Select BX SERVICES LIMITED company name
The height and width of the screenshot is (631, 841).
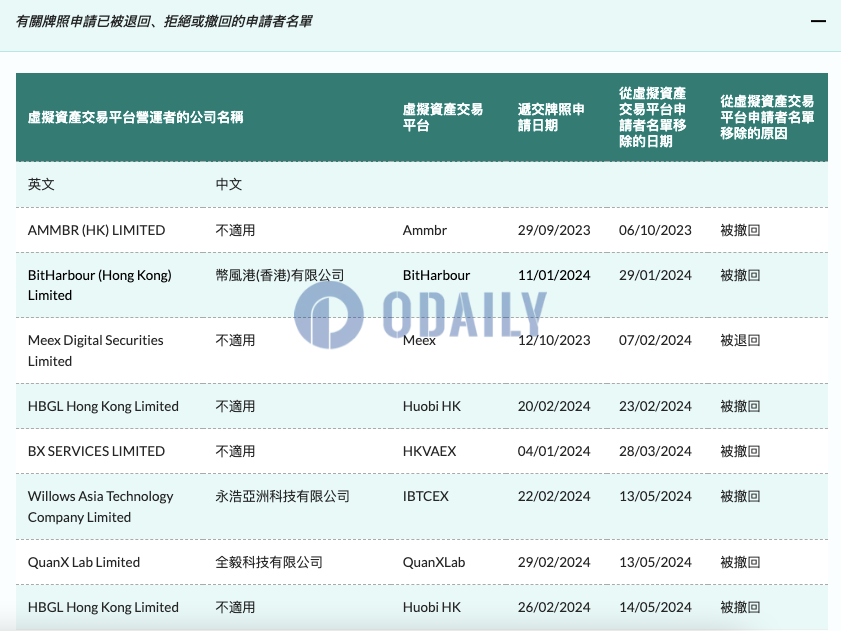[x=97, y=451]
